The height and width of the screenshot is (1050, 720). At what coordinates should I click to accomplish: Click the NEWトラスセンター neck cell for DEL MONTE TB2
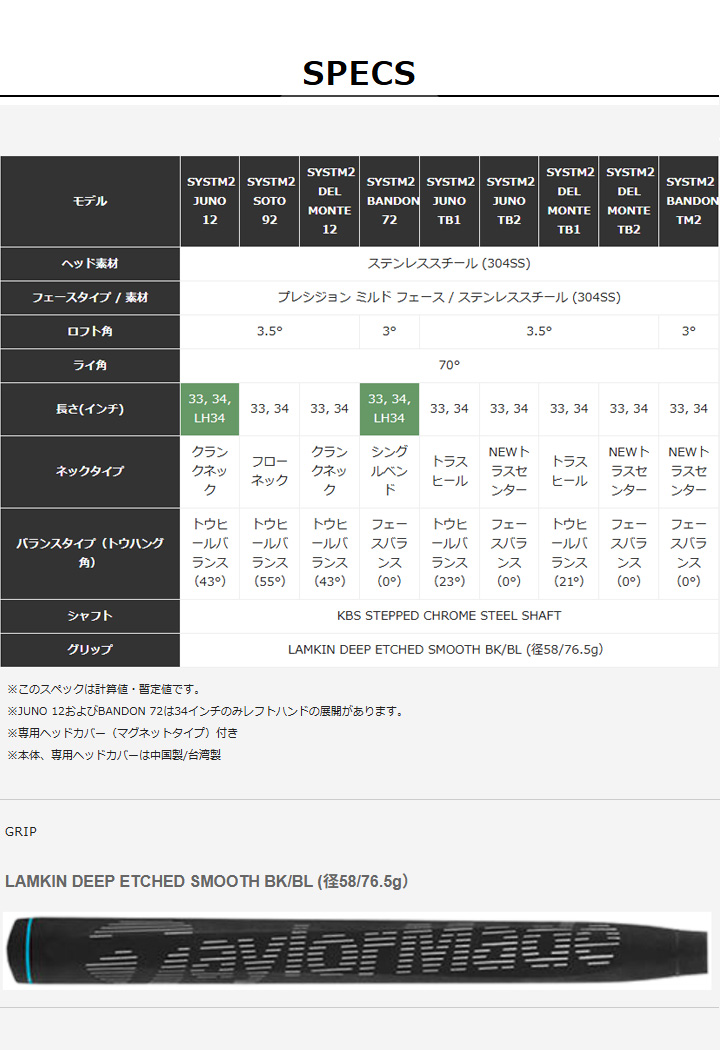[629, 471]
